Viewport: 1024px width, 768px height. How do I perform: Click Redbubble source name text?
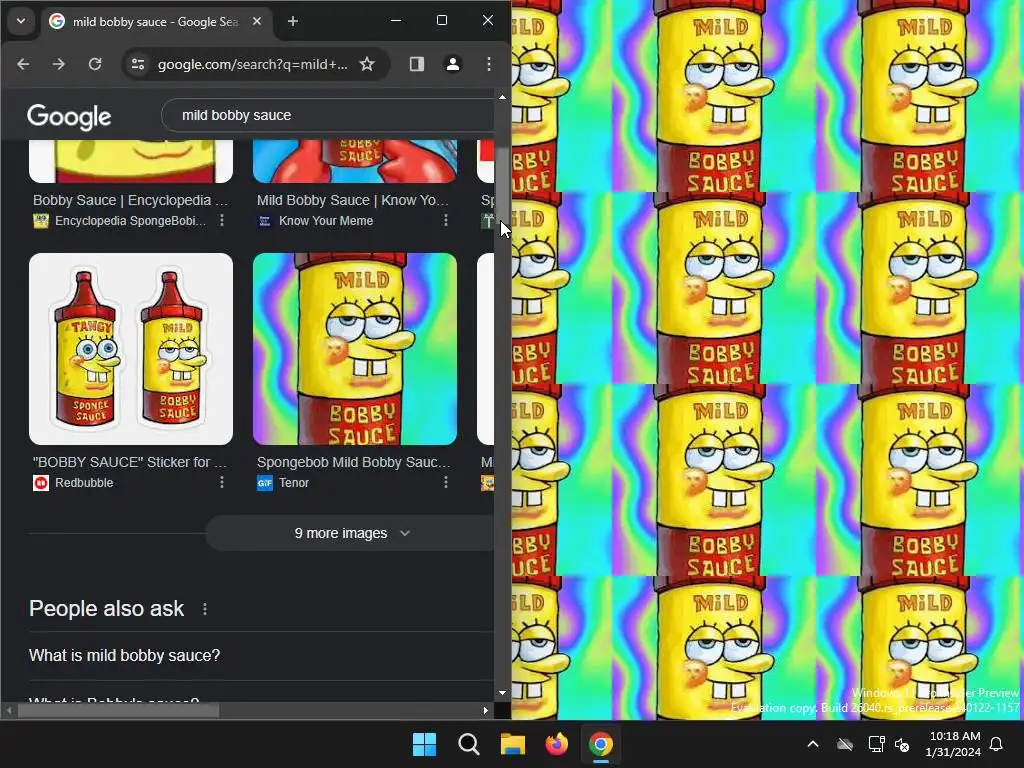pyautogui.click(x=84, y=483)
